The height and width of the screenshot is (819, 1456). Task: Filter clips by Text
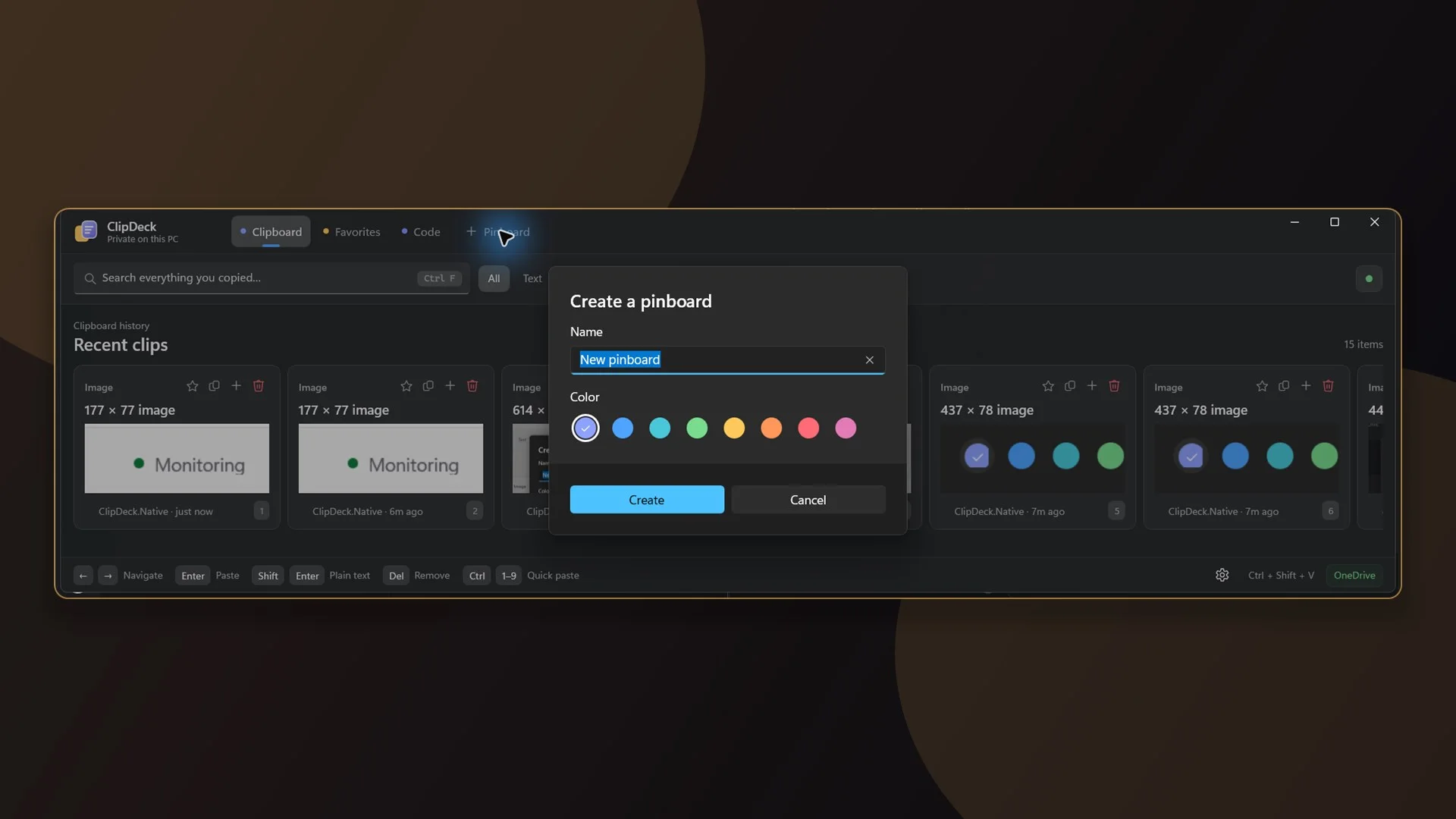pos(532,279)
